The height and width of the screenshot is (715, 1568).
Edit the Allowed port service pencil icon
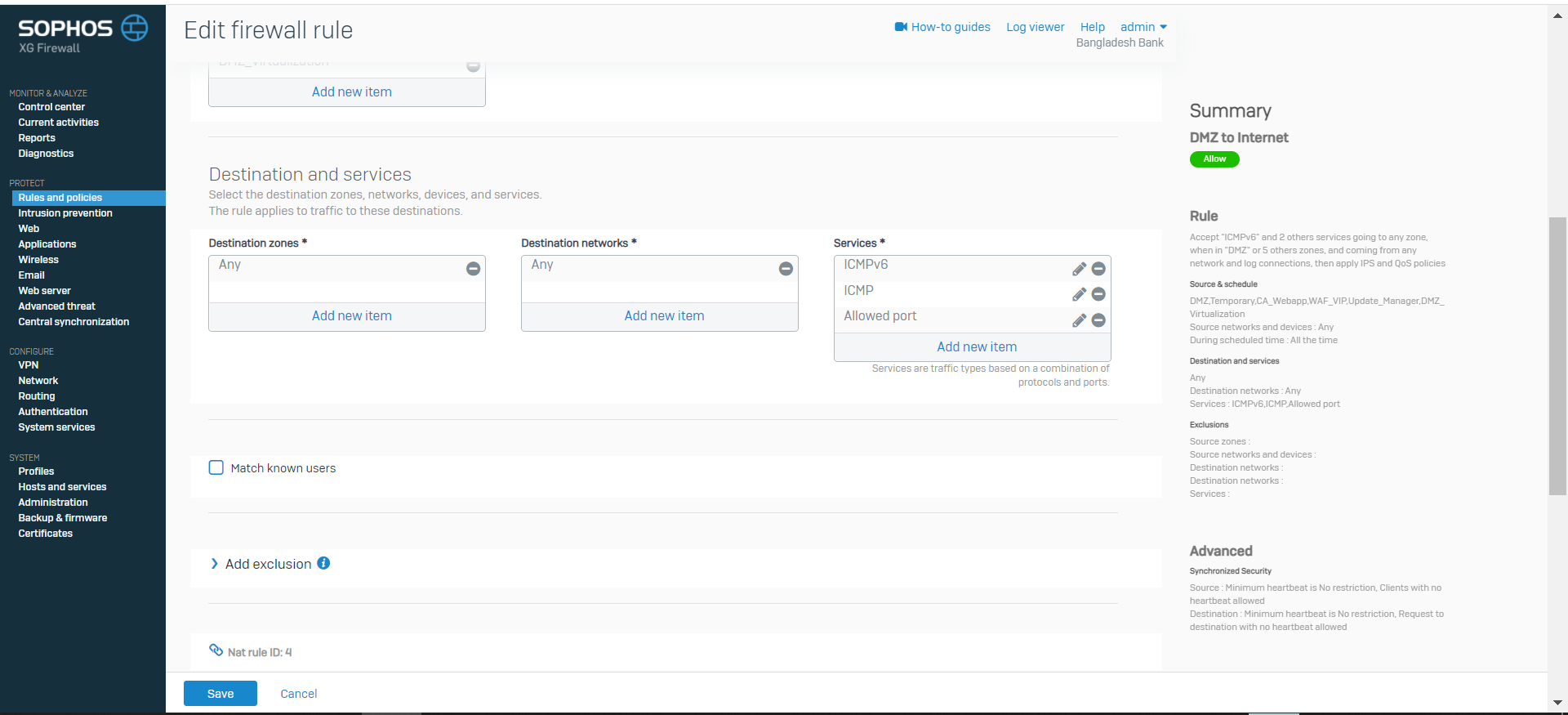[1079, 320]
